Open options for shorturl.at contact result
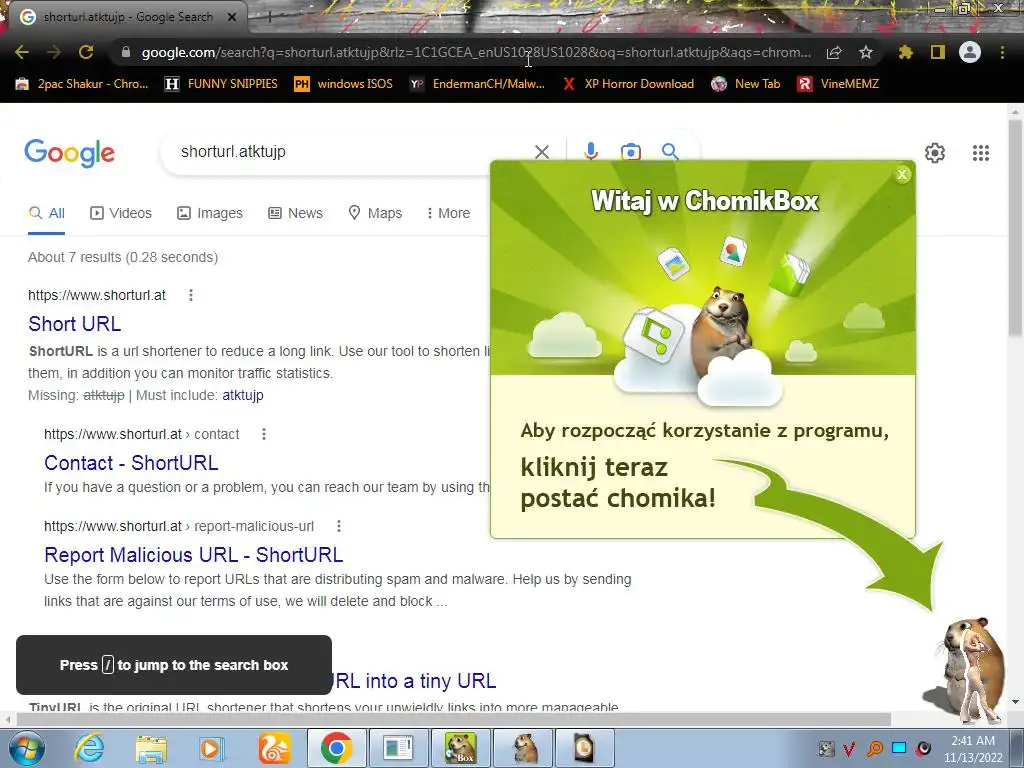 pos(264,434)
